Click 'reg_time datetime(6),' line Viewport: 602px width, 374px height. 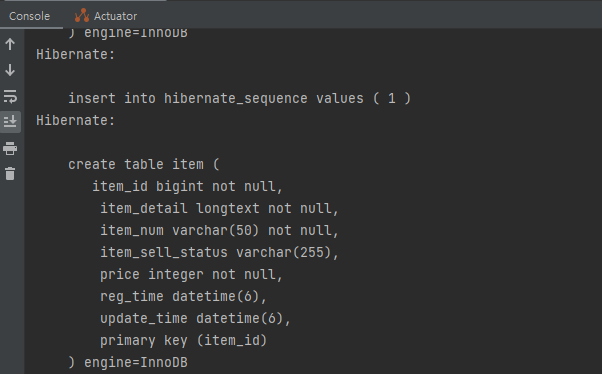click(x=183, y=296)
